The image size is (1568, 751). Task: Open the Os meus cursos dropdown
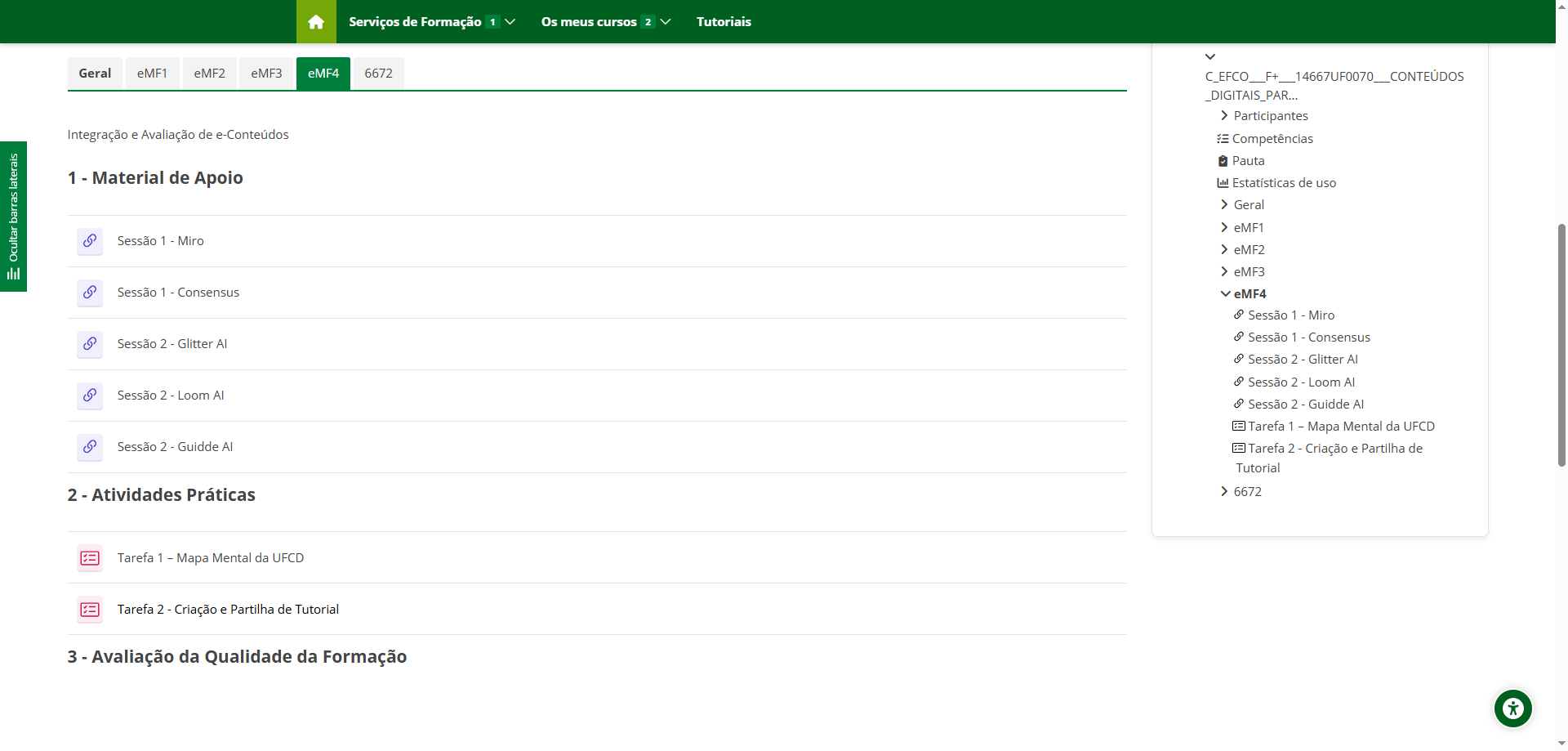click(605, 22)
